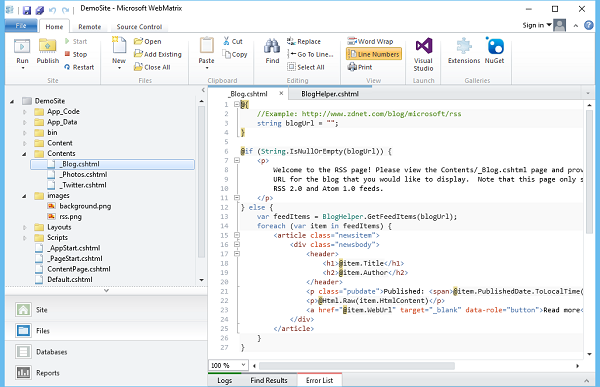Click the horizontal scrollbar under the editor
Screen dimensions: 600x387
pos(357,366)
